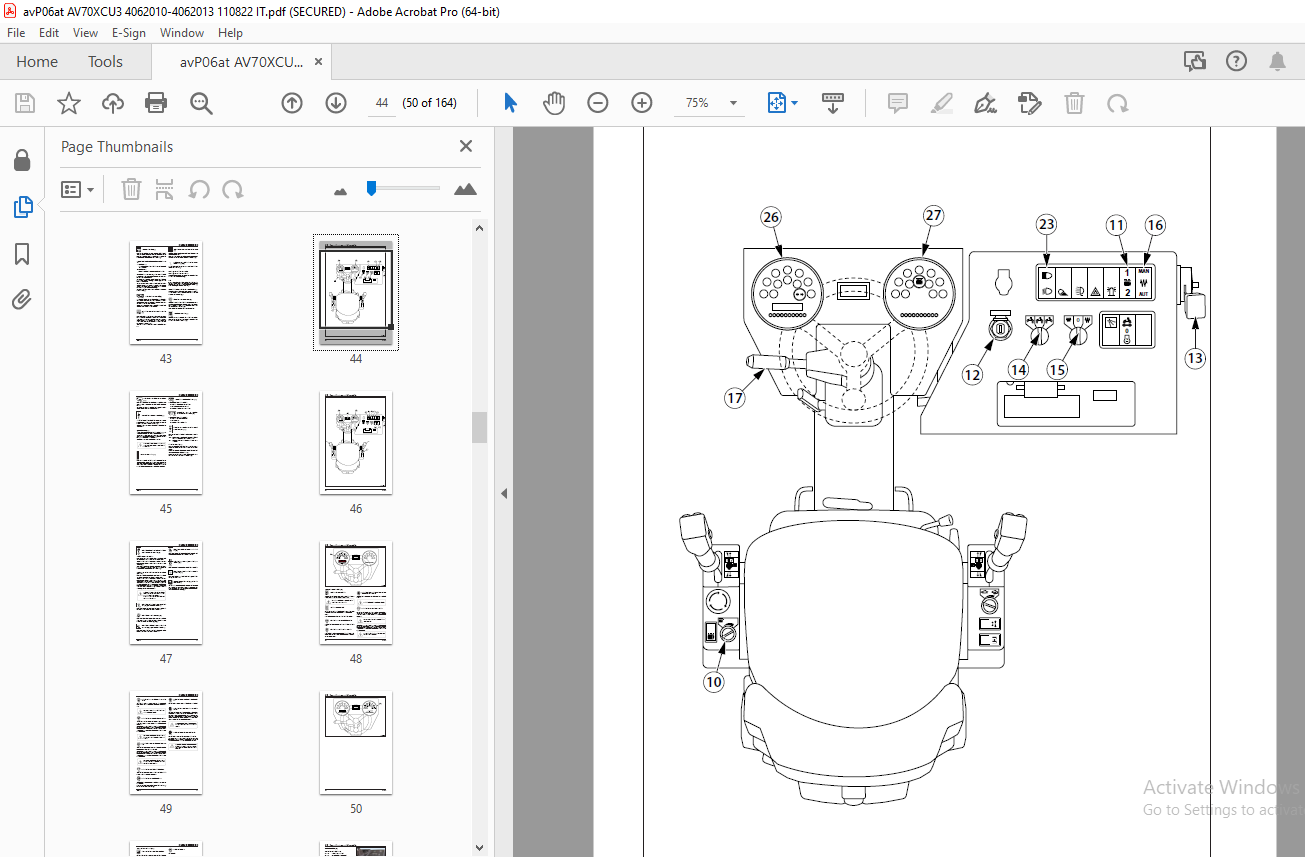Activate the Hand pan tool
Image resolution: width=1305 pixels, height=857 pixels.
click(x=554, y=103)
